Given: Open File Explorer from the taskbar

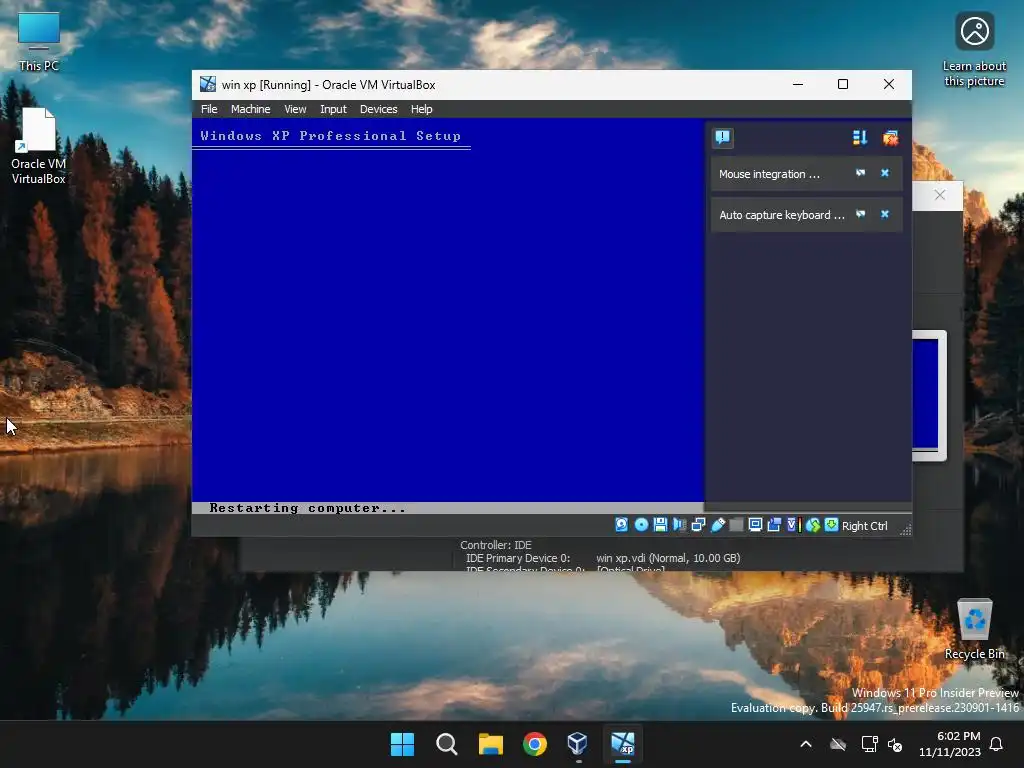Looking at the screenshot, I should coord(490,744).
